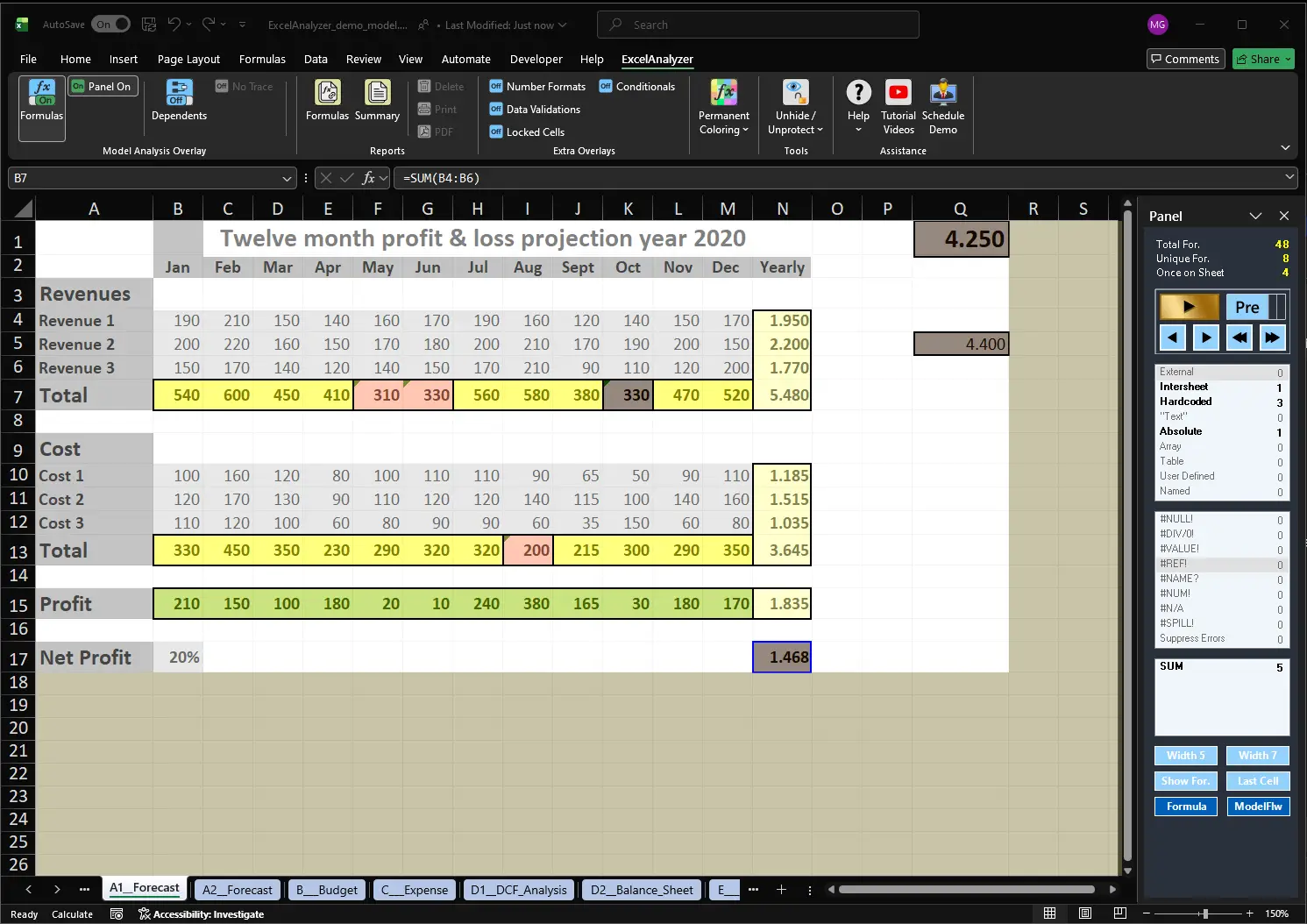Open the Name Box dropdown arrow
The image size is (1307, 924).
287,178
